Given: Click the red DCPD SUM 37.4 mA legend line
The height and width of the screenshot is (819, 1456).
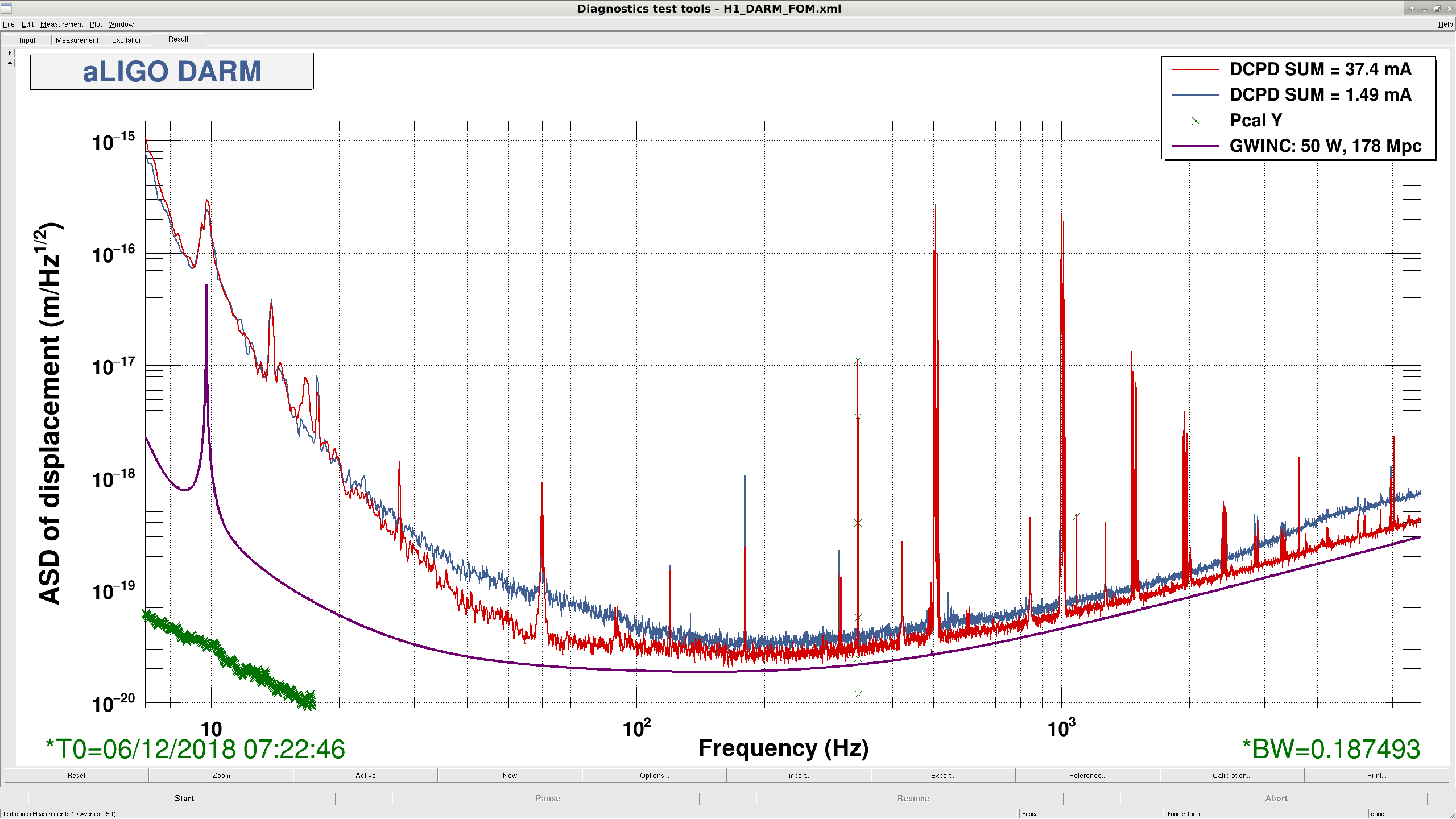Looking at the screenshot, I should click(1195, 69).
